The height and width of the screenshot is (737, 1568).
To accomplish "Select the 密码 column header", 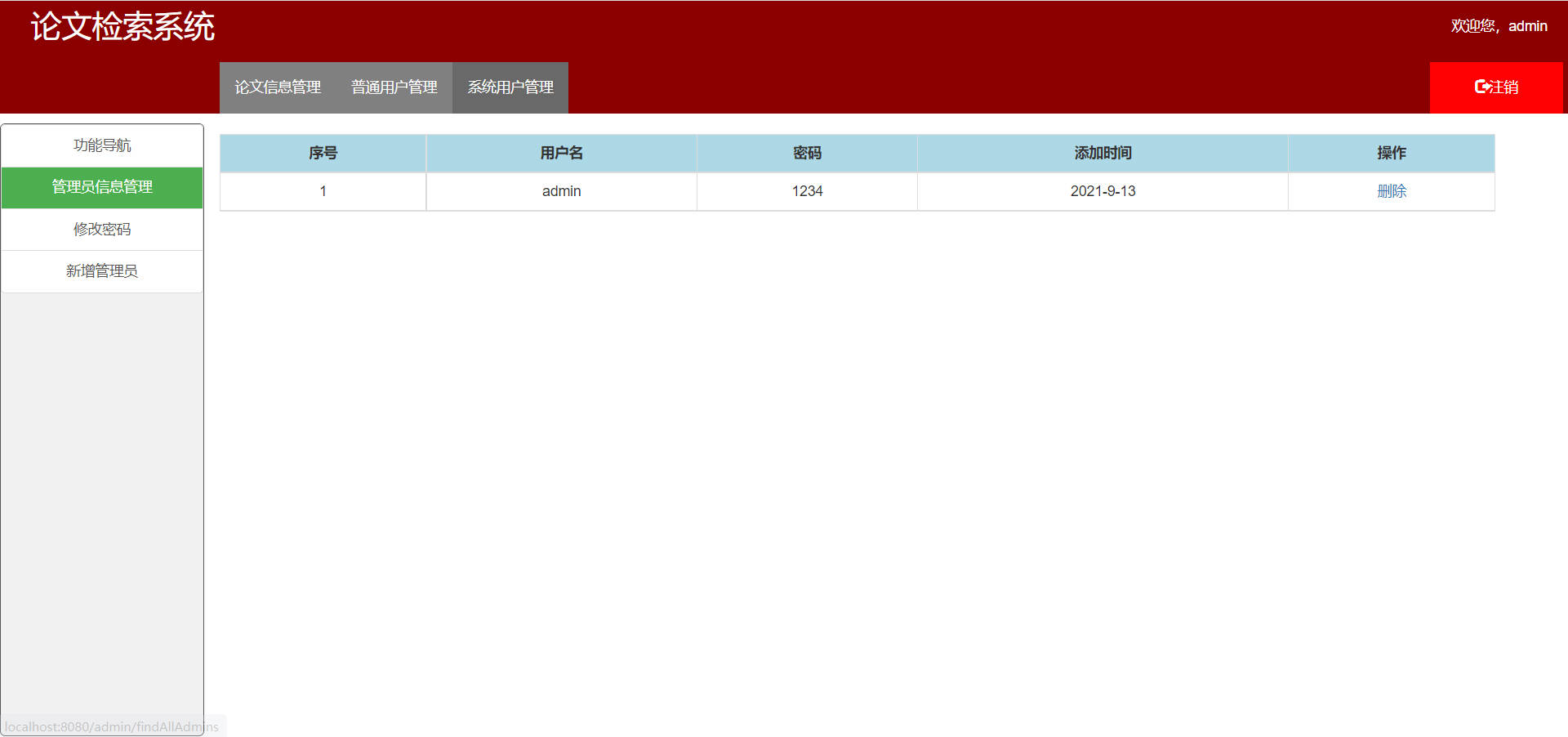I will [807, 153].
